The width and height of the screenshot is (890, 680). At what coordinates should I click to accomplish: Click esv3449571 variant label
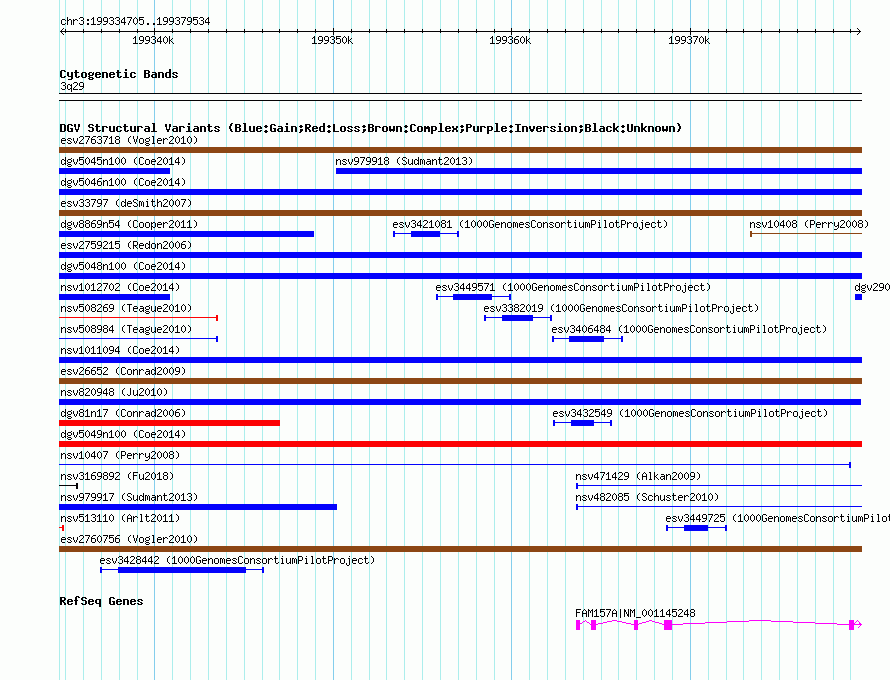(x=573, y=287)
